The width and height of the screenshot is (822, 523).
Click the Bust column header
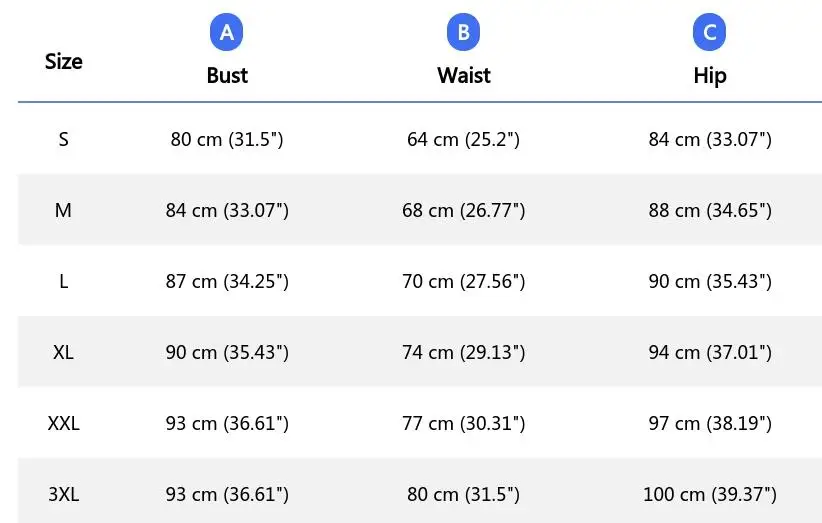(x=227, y=76)
